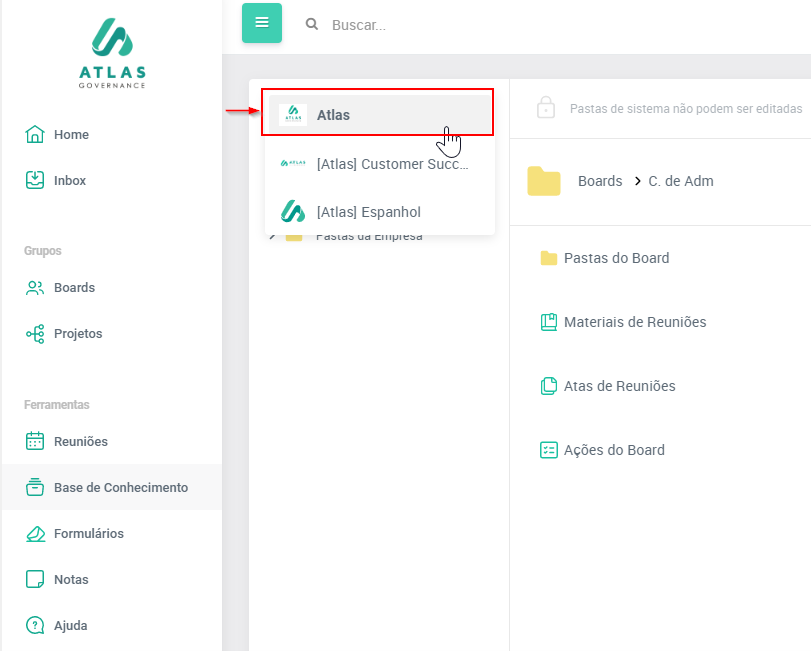Open Materiais de Reuniões folder
Image resolution: width=811 pixels, height=651 pixels.
click(x=634, y=322)
